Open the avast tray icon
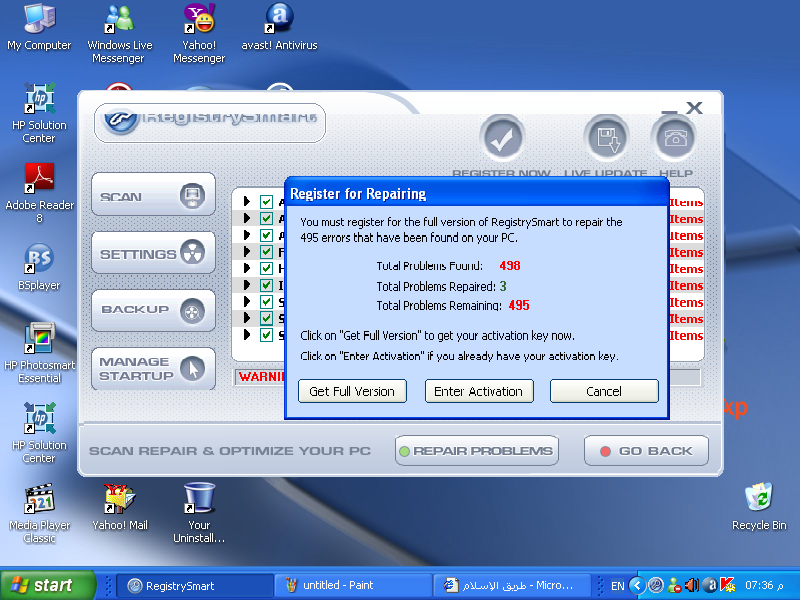 710,585
